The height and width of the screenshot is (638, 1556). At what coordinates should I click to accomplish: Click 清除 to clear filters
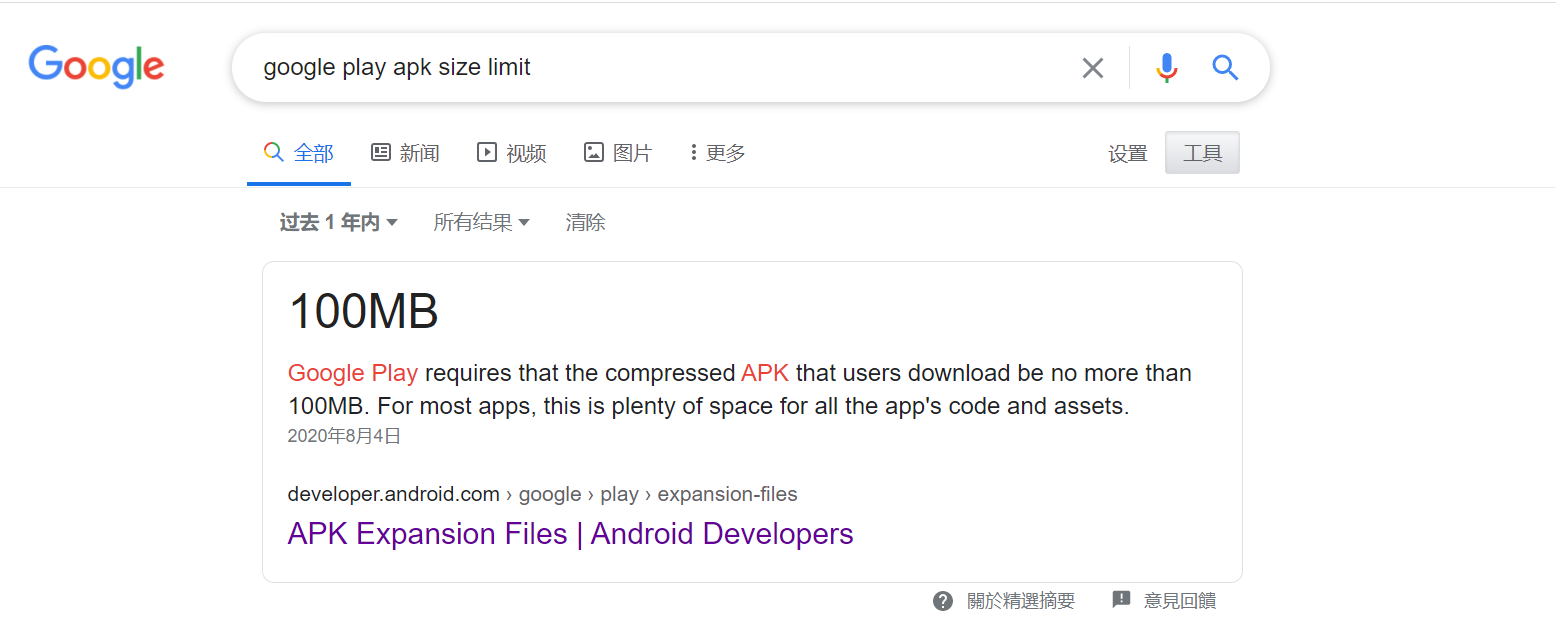pyautogui.click(x=585, y=222)
